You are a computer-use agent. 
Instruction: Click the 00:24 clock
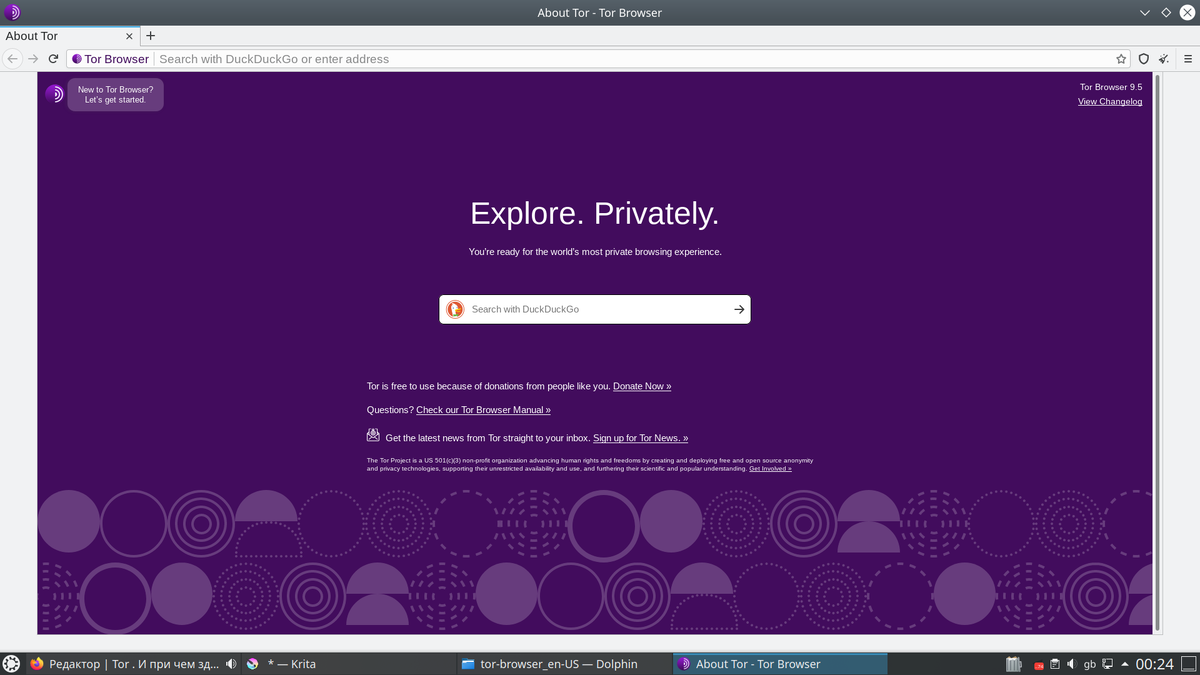(x=1155, y=664)
